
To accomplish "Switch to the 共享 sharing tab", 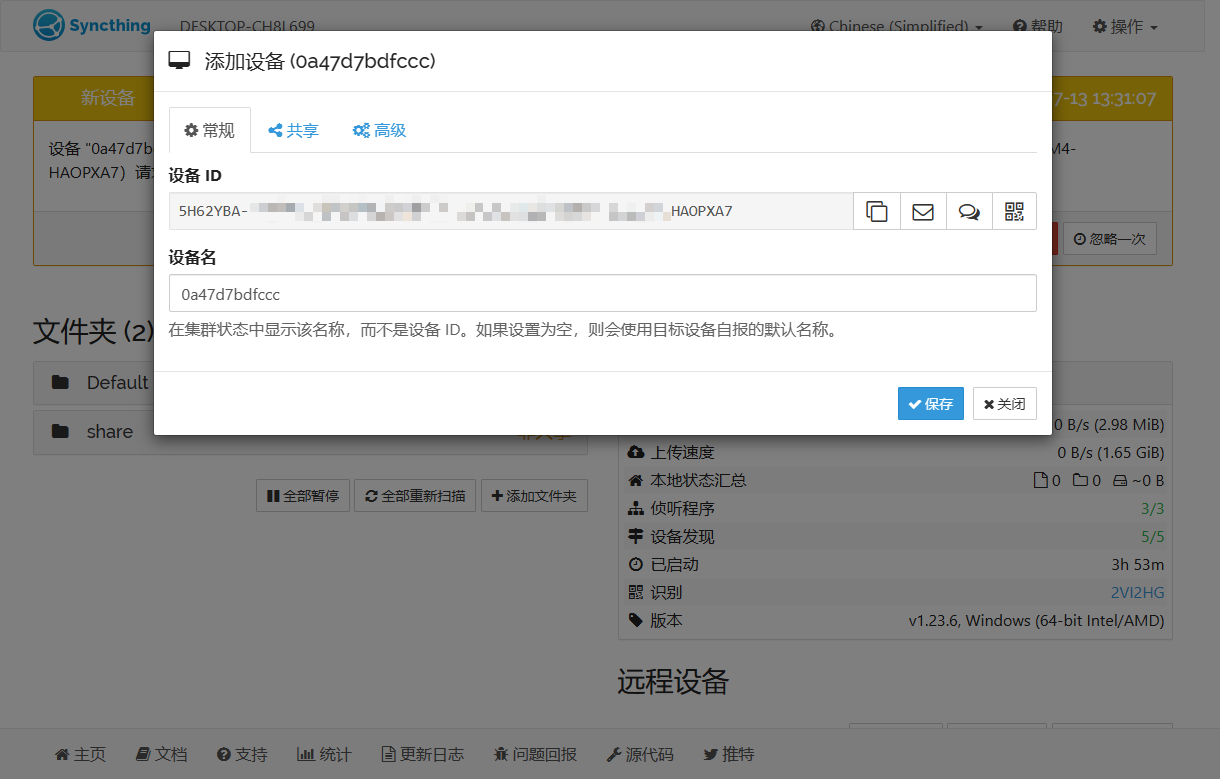I will coord(293,130).
